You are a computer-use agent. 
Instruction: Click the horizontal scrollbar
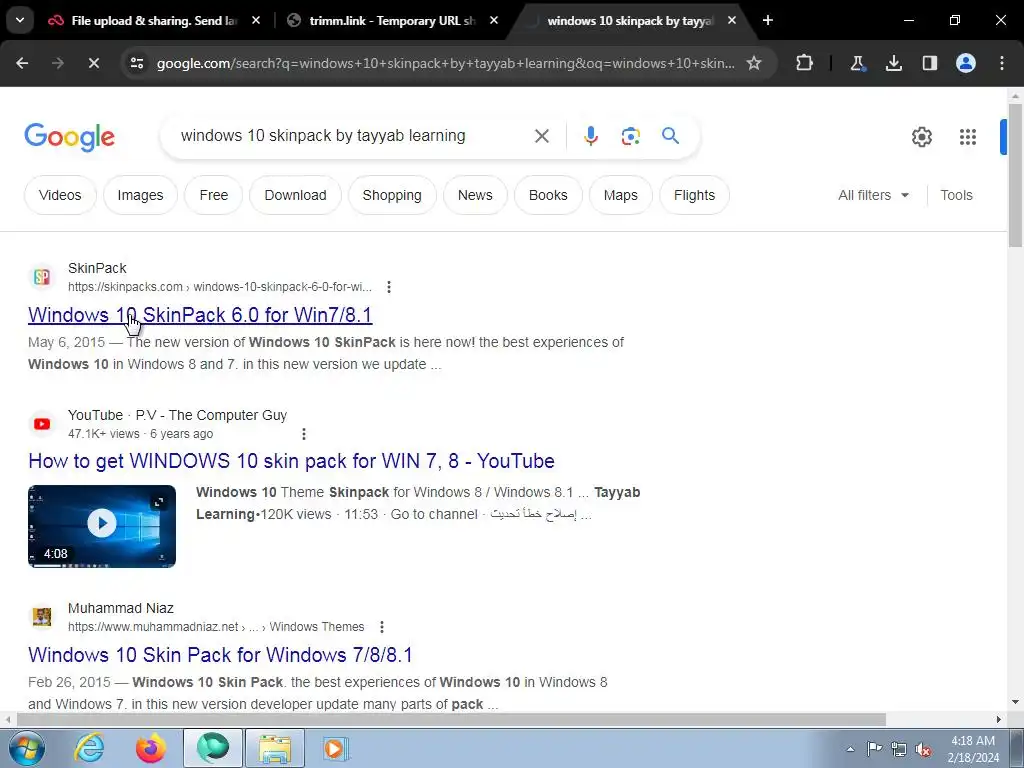pos(451,719)
